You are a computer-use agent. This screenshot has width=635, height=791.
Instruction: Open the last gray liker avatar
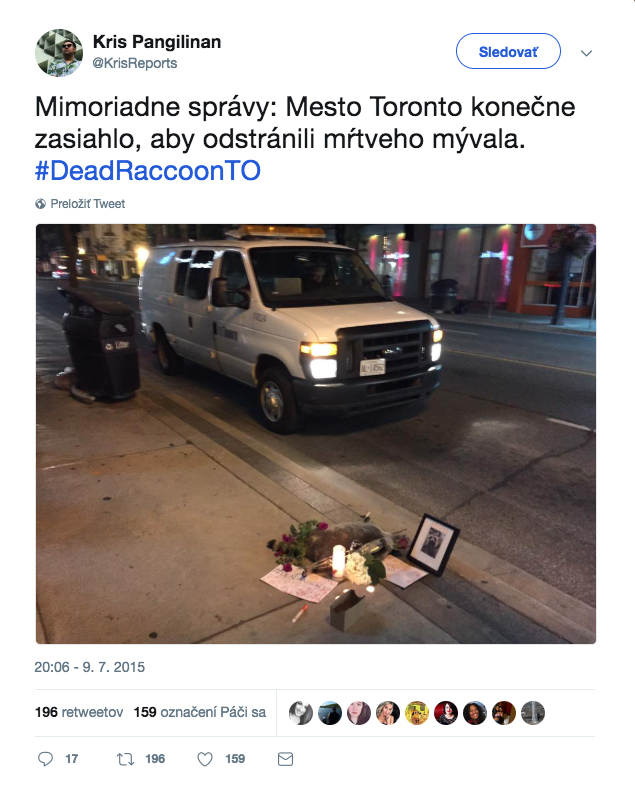point(533,713)
